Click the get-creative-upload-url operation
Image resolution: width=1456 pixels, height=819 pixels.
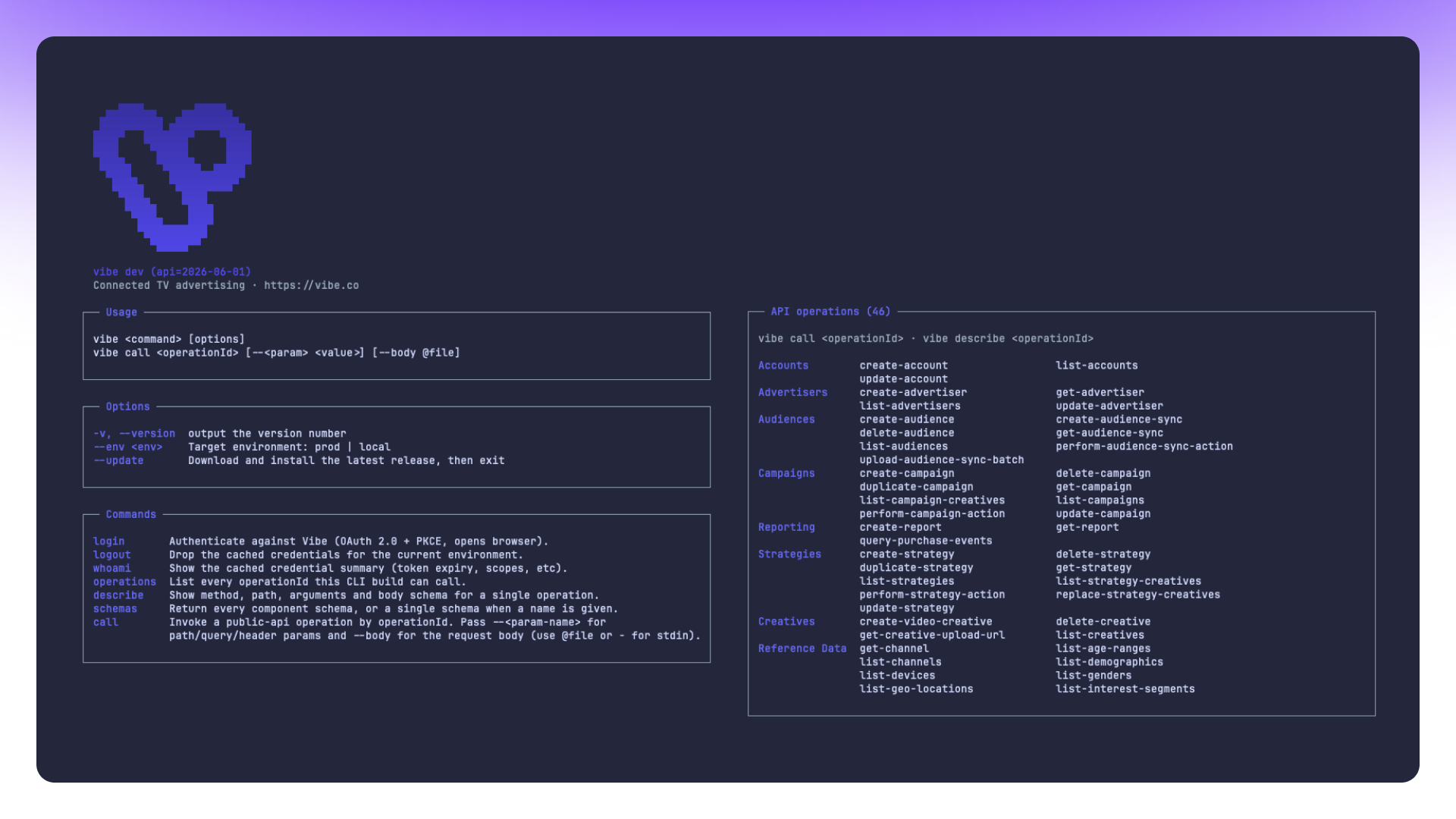[x=932, y=635]
